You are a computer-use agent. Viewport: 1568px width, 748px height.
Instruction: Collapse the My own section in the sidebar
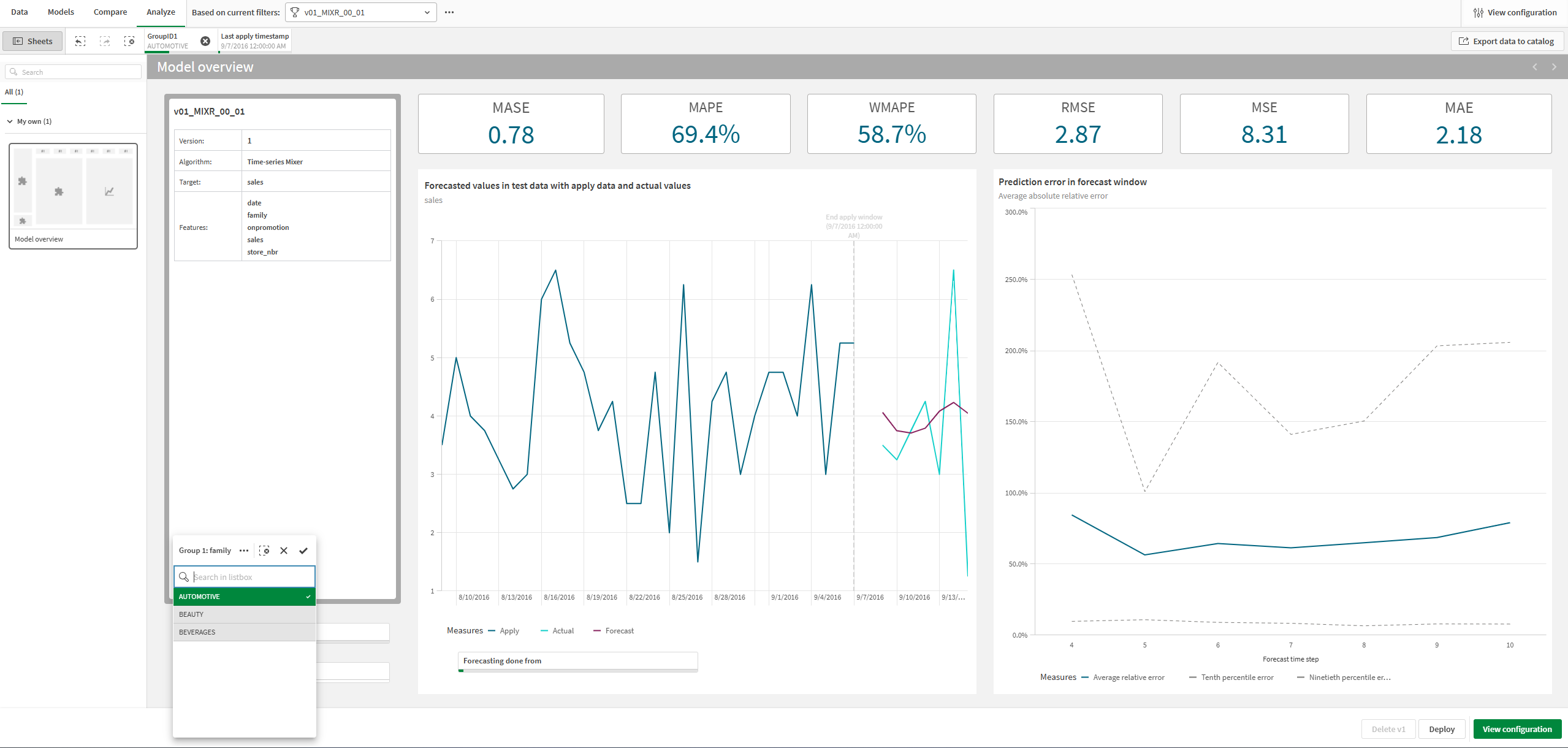(10, 121)
